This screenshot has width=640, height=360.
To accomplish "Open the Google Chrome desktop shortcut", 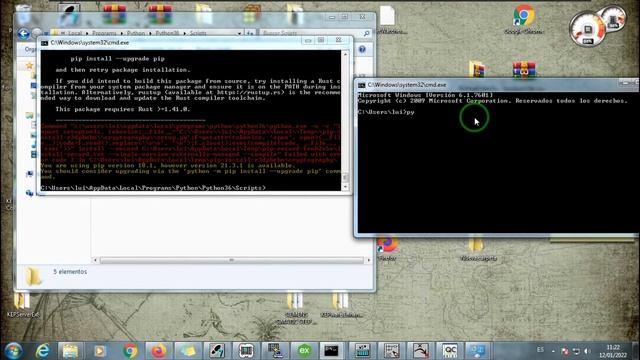I will click(524, 20).
